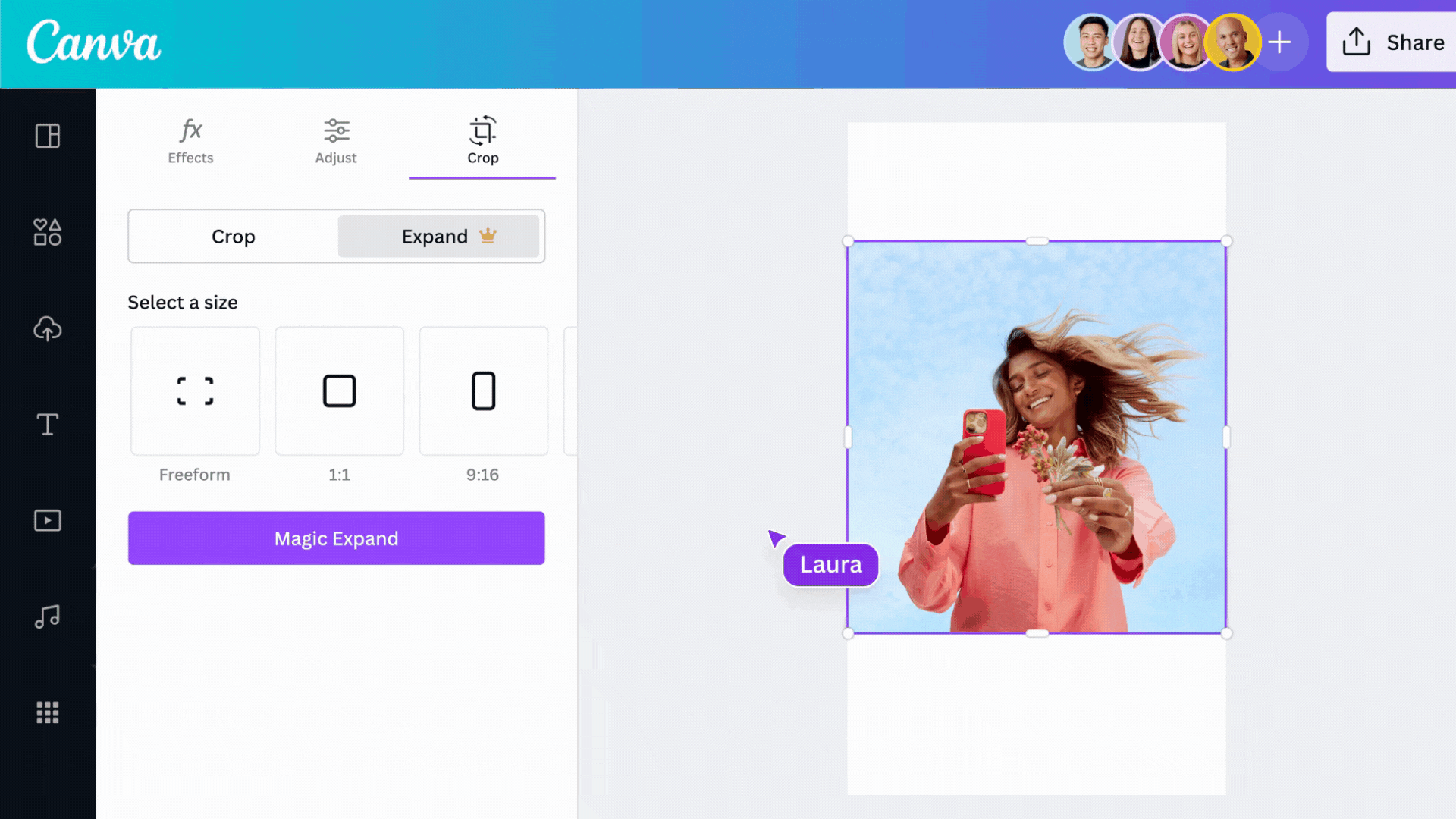This screenshot has width=1456, height=819.
Task: Click the Apps grid icon at bottom
Action: (x=47, y=712)
